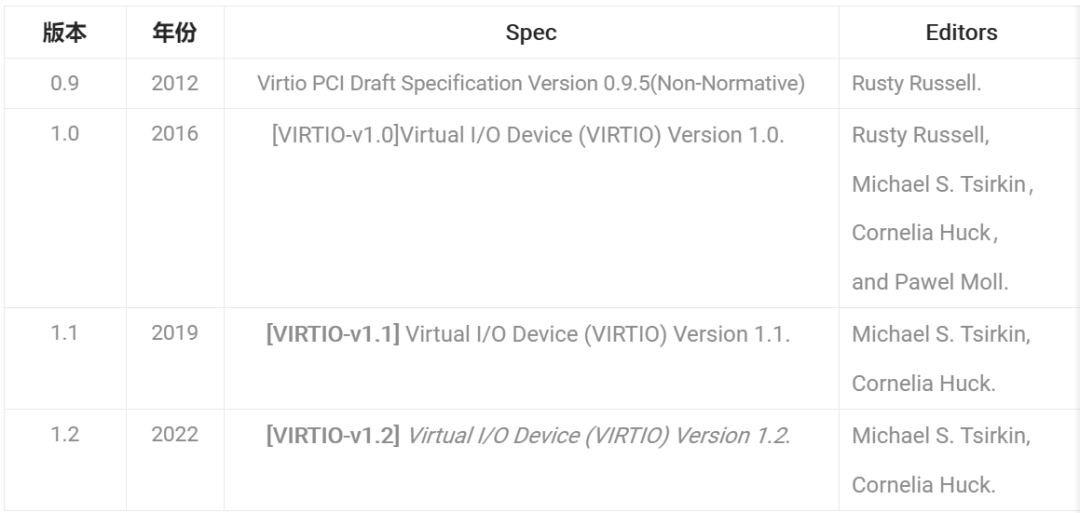This screenshot has width=1080, height=513.
Task: Select version cell "1.2"
Action: pyautogui.click(x=64, y=435)
